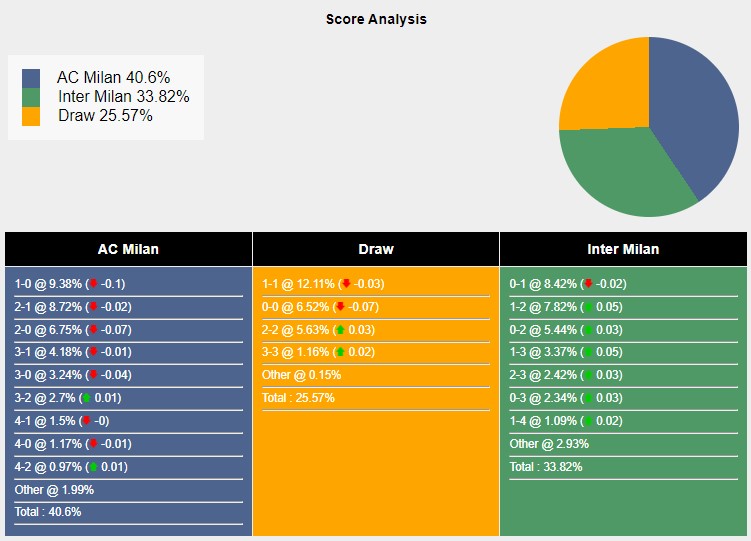Click 'Total : 33.82%' in Inter Milan column

[x=546, y=467]
